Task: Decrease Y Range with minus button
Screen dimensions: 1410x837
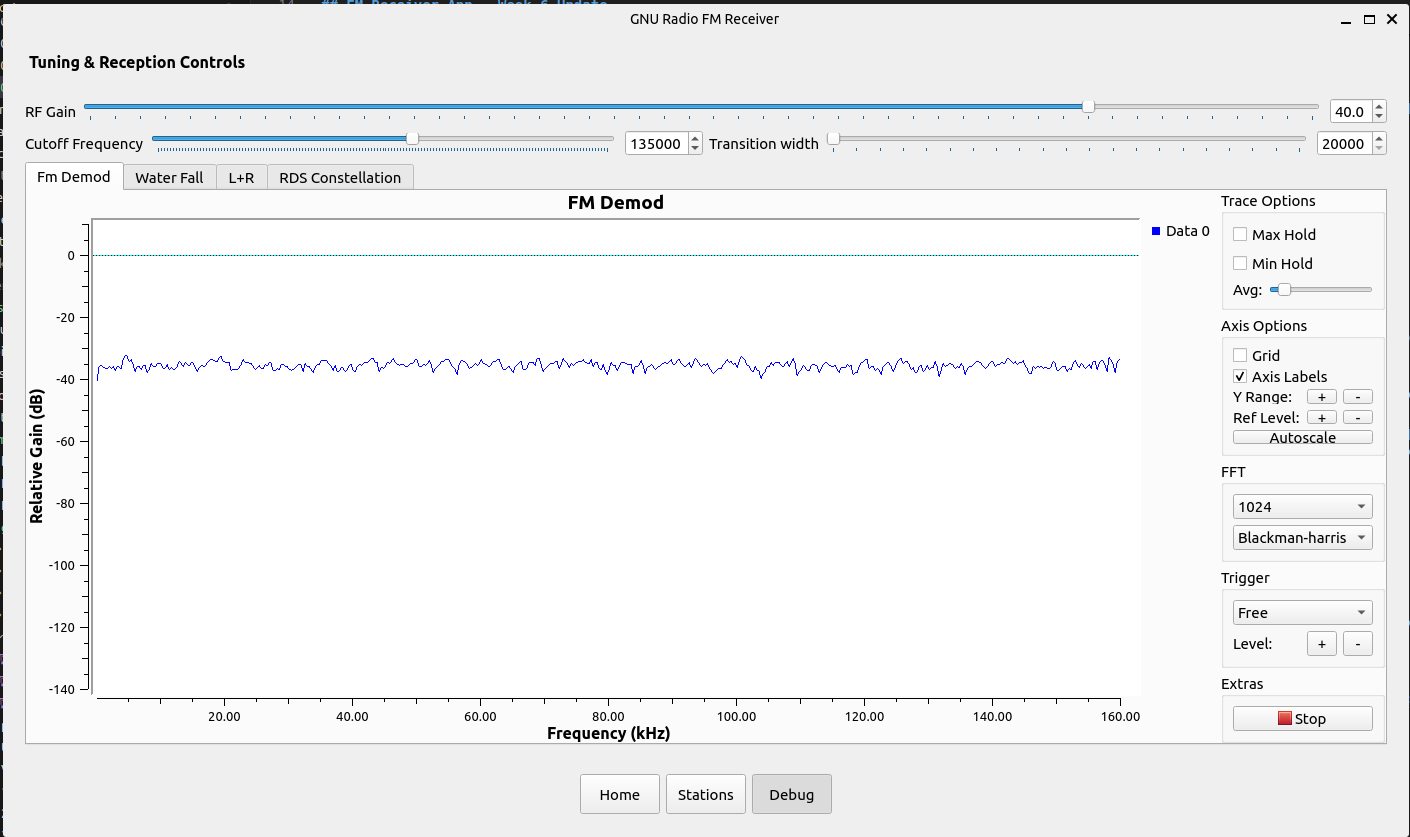Action: 1358,397
